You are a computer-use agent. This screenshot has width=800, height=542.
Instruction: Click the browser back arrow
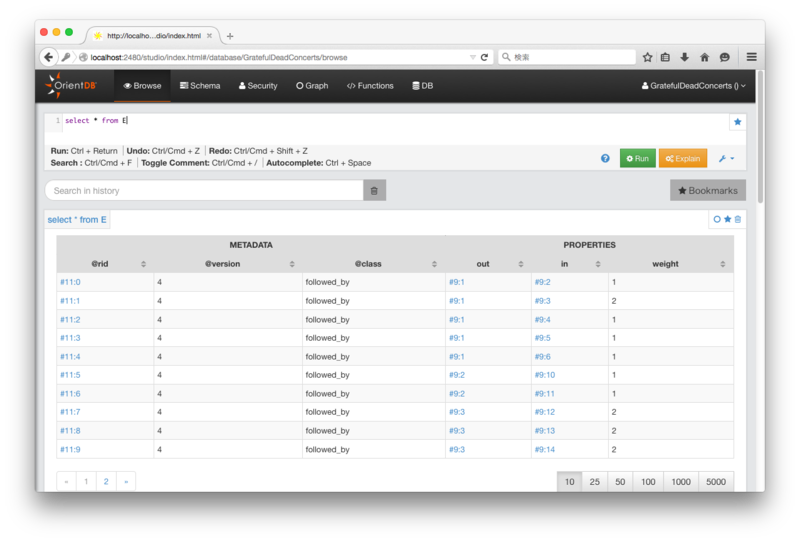pos(48,57)
